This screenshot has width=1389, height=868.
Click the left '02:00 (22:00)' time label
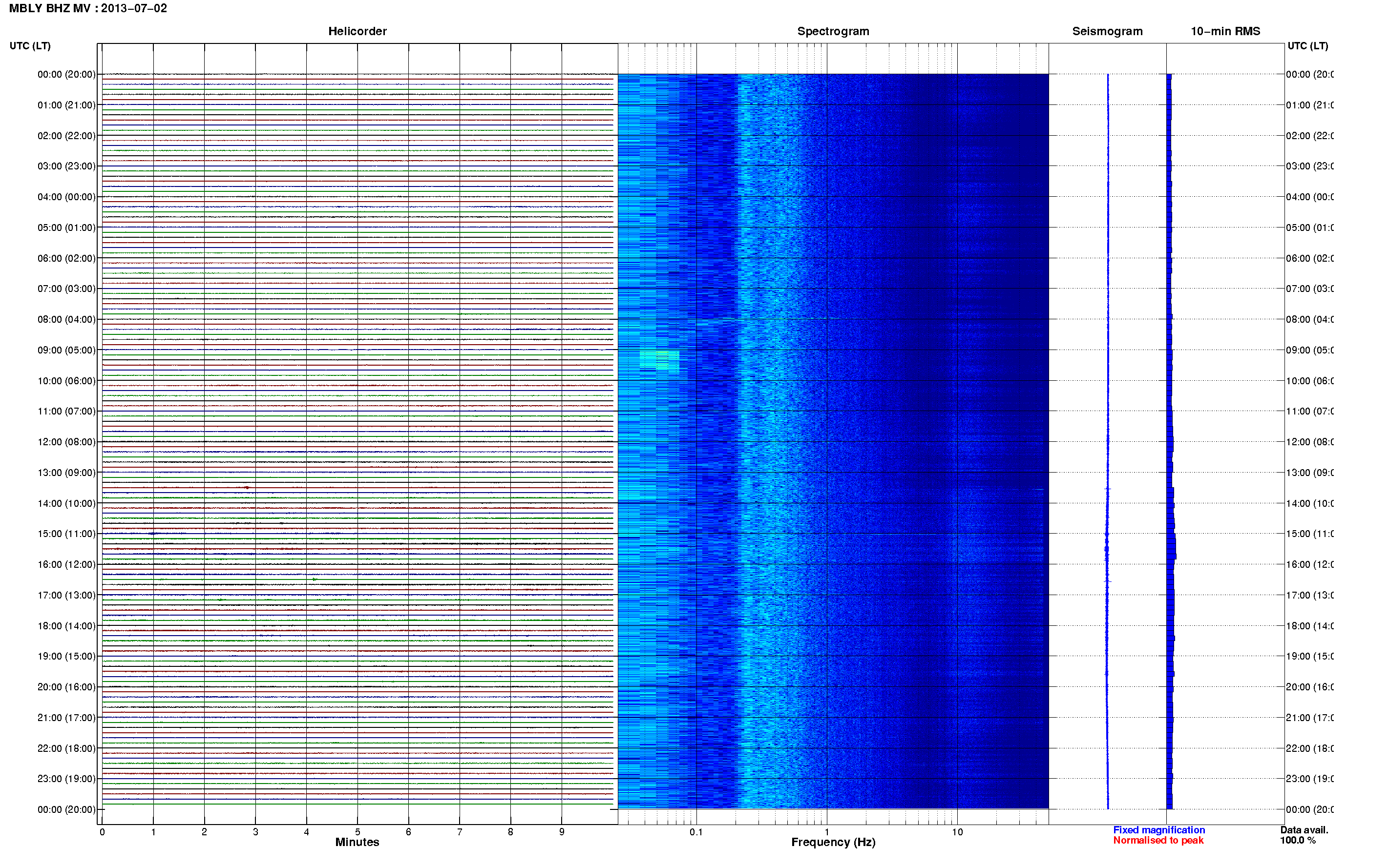pos(66,136)
